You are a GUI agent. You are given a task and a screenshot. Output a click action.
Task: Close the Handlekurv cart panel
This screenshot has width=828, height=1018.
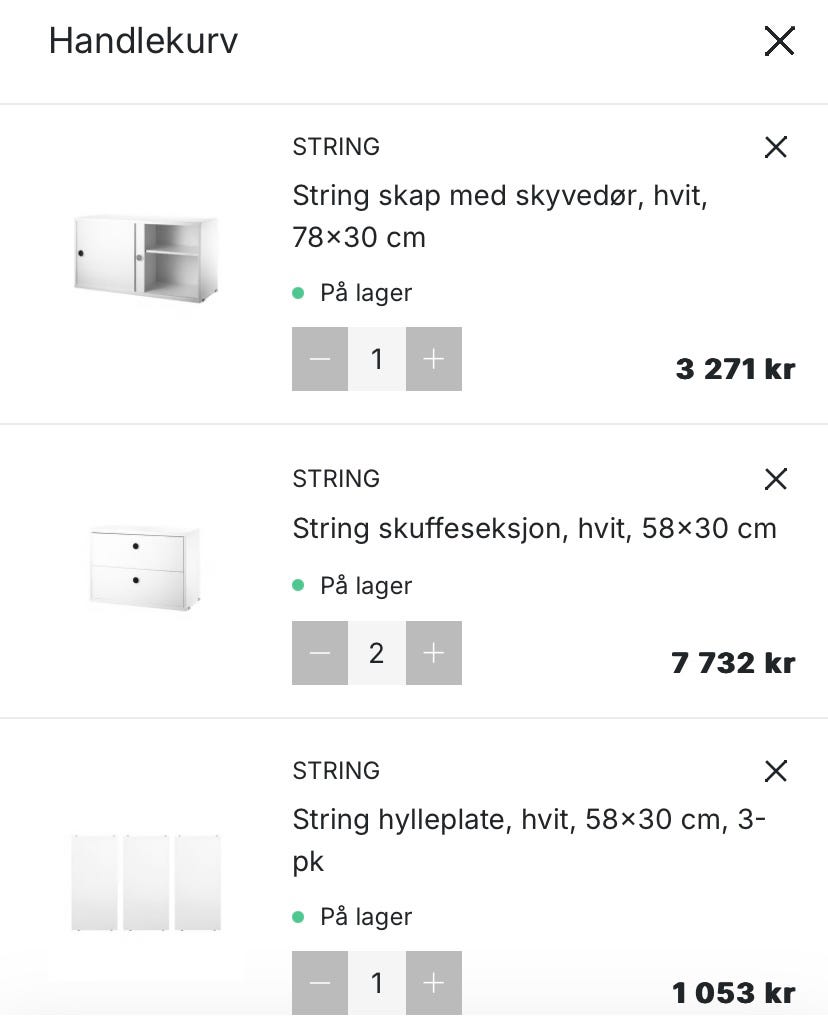[x=779, y=41]
